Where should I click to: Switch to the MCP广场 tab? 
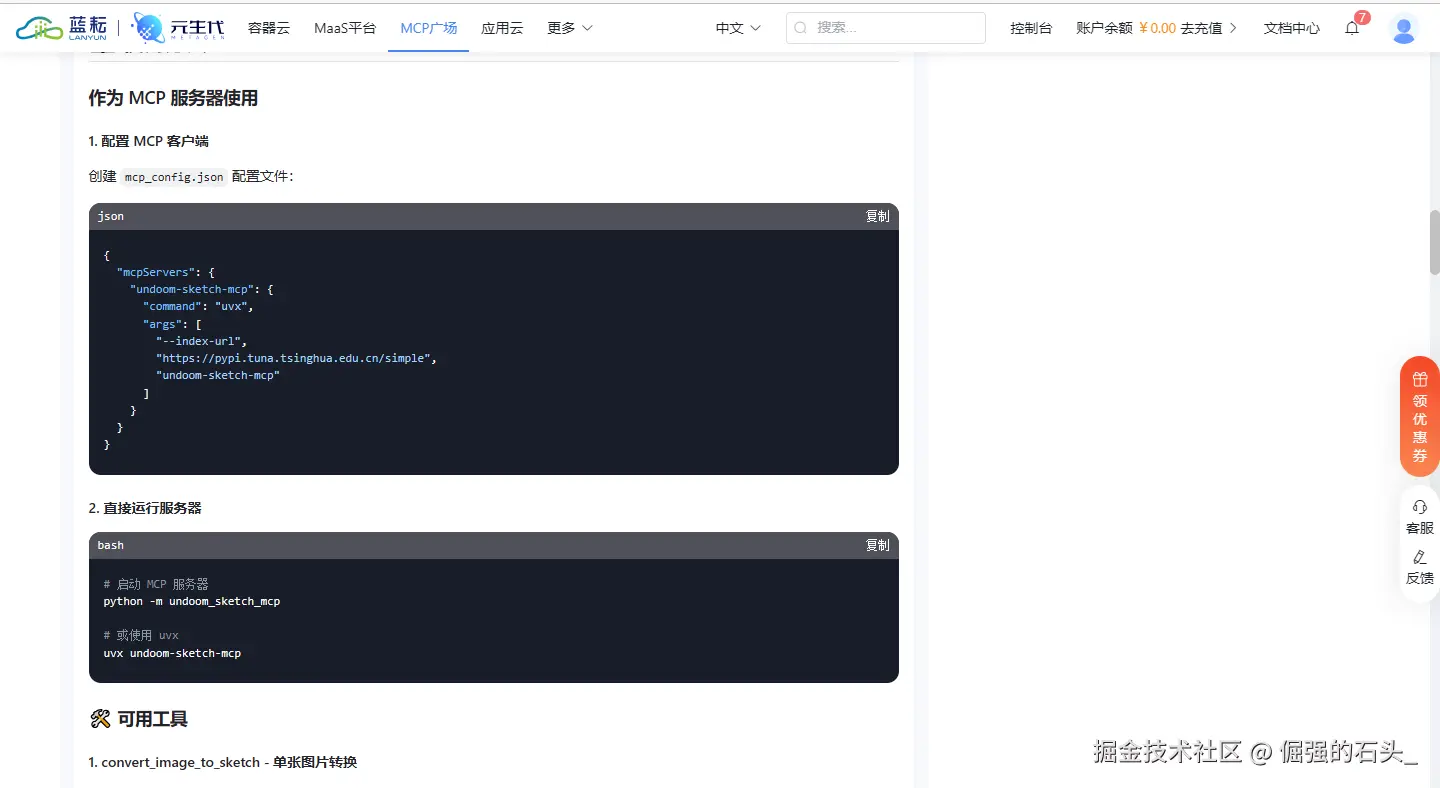point(428,28)
